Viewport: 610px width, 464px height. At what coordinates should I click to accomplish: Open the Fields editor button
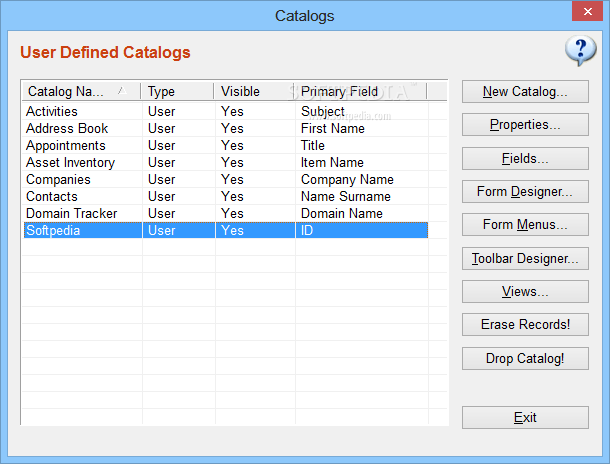[x=525, y=158]
